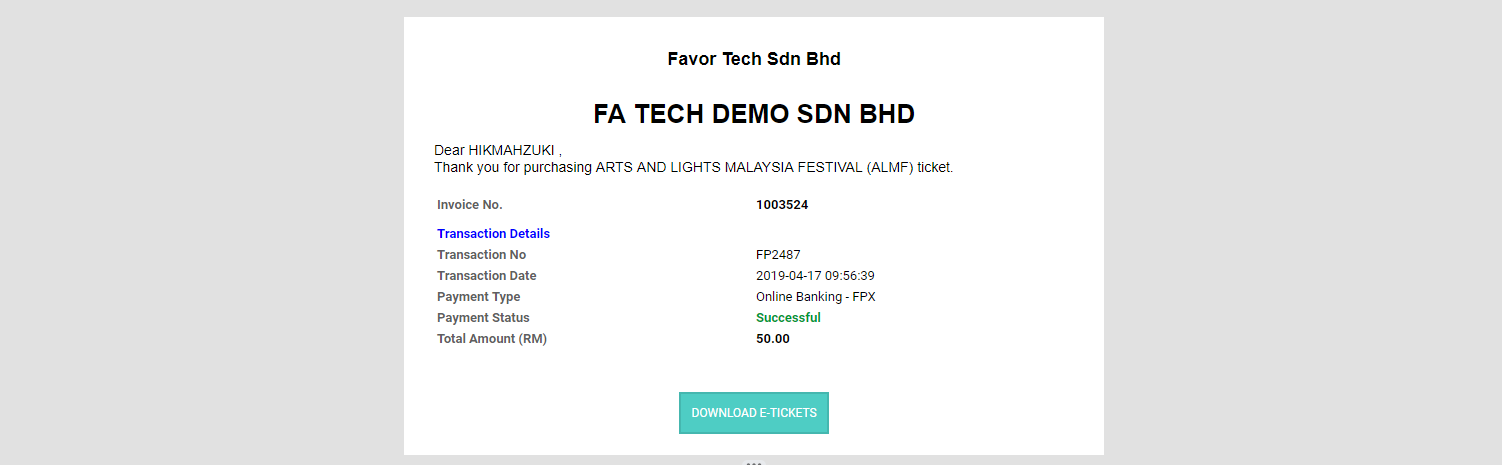Click the Favor Tech Sdn Bhd header
Image resolution: width=1502 pixels, height=465 pixels.
[x=754, y=59]
